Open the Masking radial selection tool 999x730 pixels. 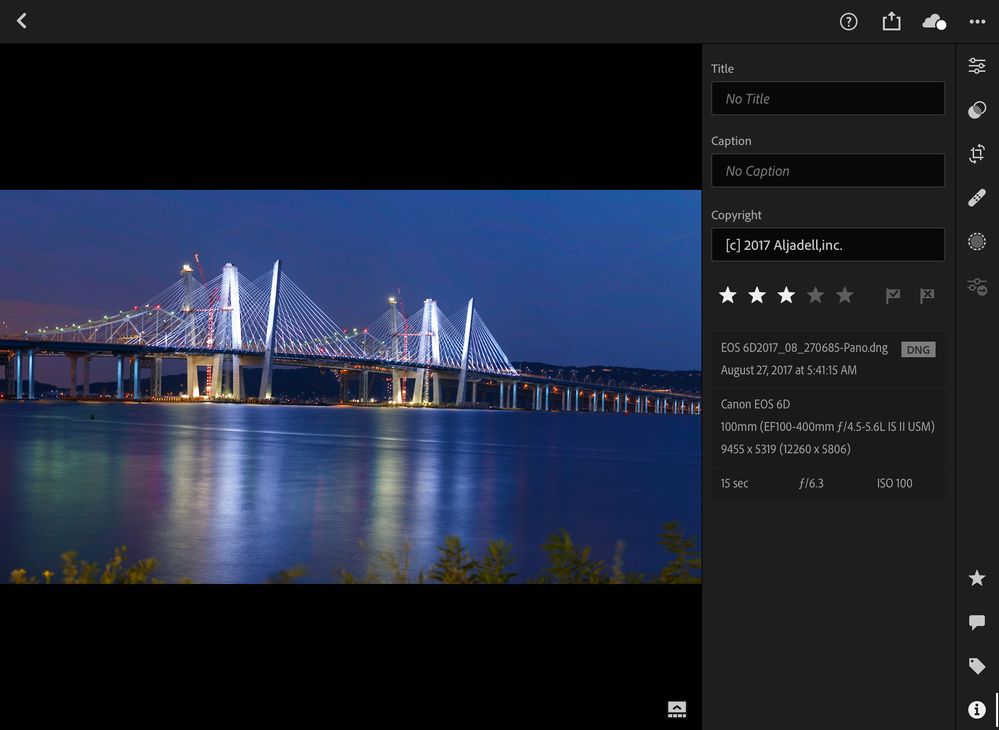tap(977, 242)
